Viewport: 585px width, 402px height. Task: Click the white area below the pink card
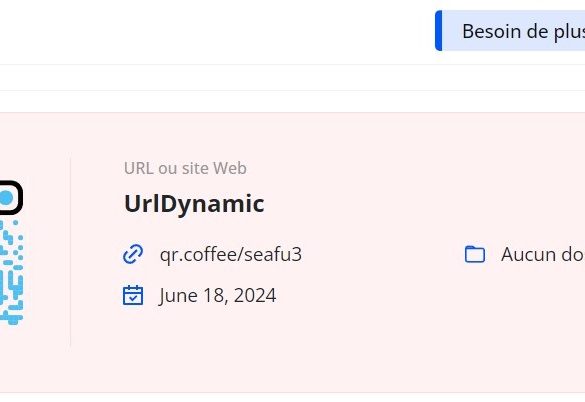pos(292,398)
